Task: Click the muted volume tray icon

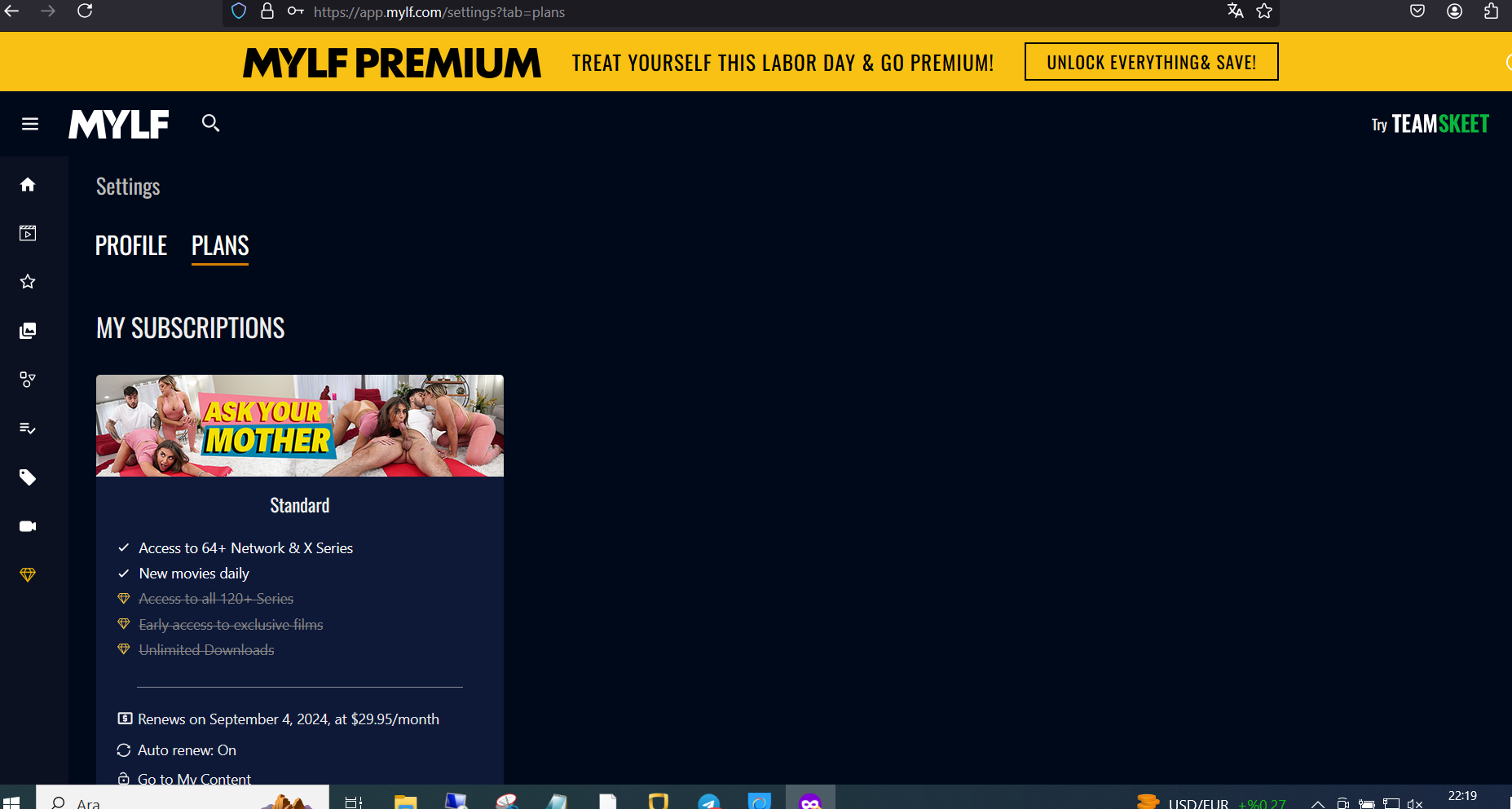Action: (x=1415, y=803)
